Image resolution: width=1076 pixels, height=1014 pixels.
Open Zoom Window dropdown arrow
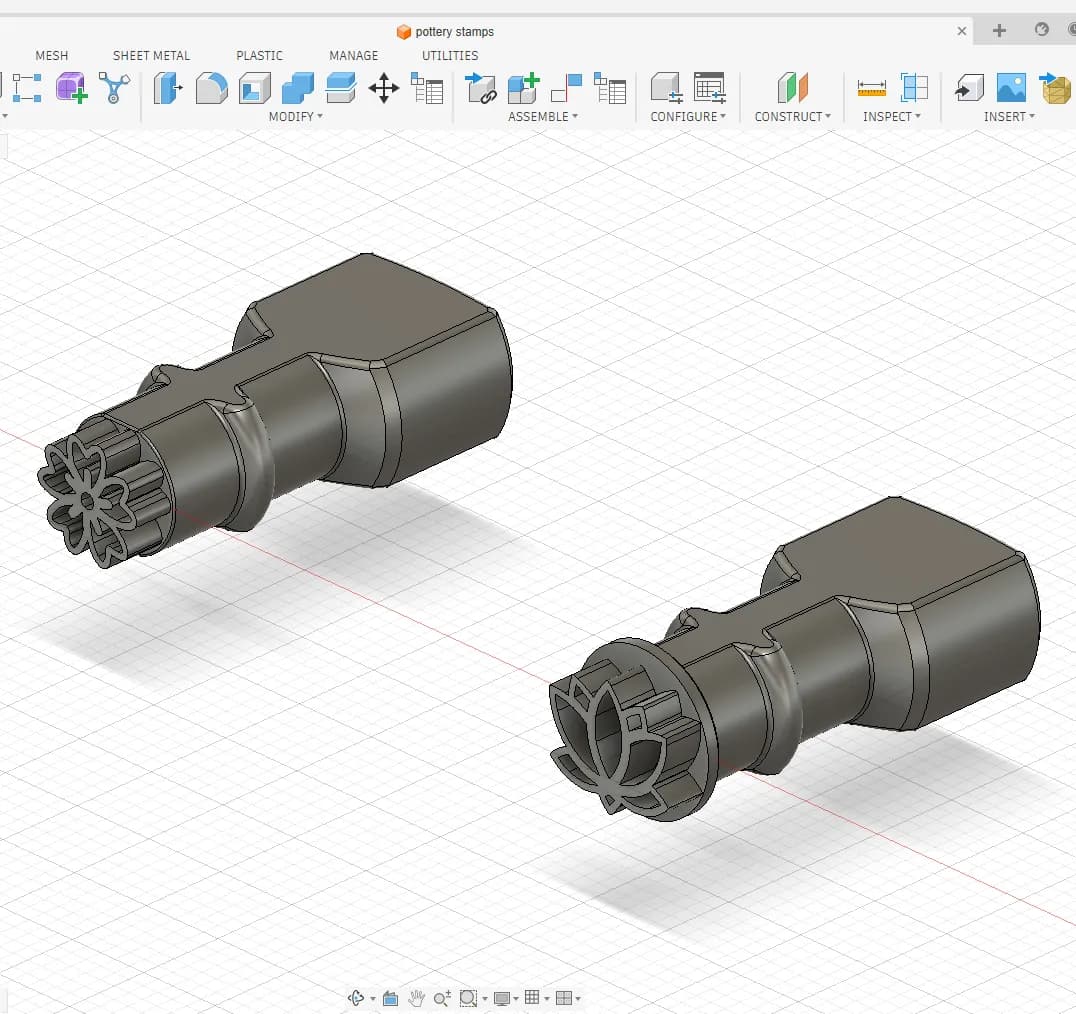tap(484, 999)
